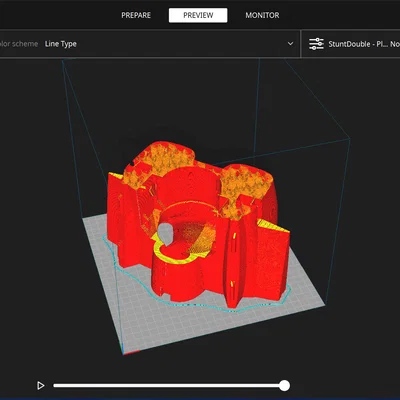Switch to the PREPARE stage
The width and height of the screenshot is (400, 400).
pyautogui.click(x=136, y=15)
